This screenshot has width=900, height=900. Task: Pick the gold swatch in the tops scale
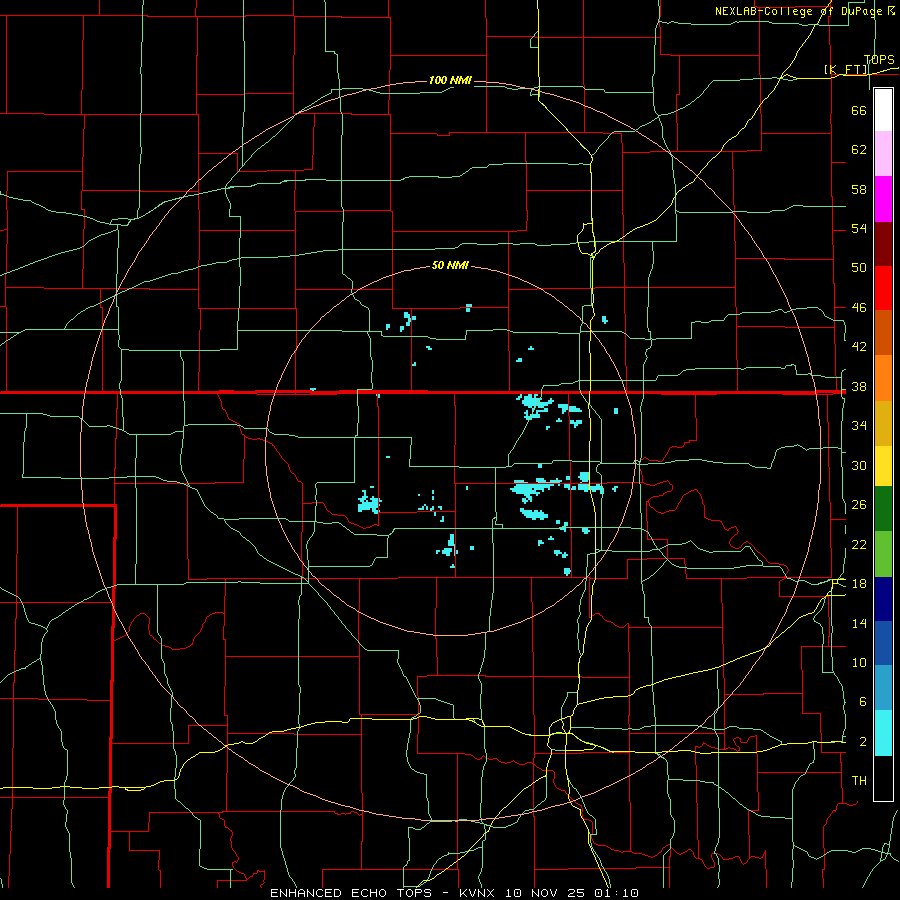[x=883, y=423]
